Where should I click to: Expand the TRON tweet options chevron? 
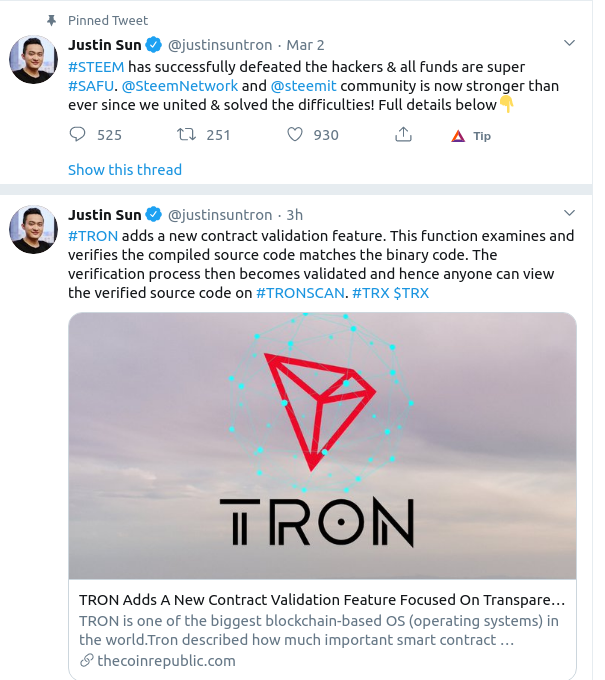click(569, 212)
